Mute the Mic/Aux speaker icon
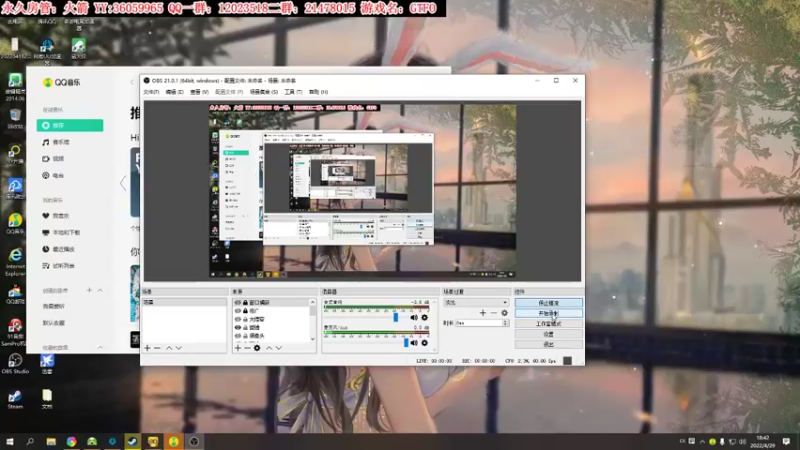Image resolution: width=800 pixels, height=450 pixels. tap(414, 343)
